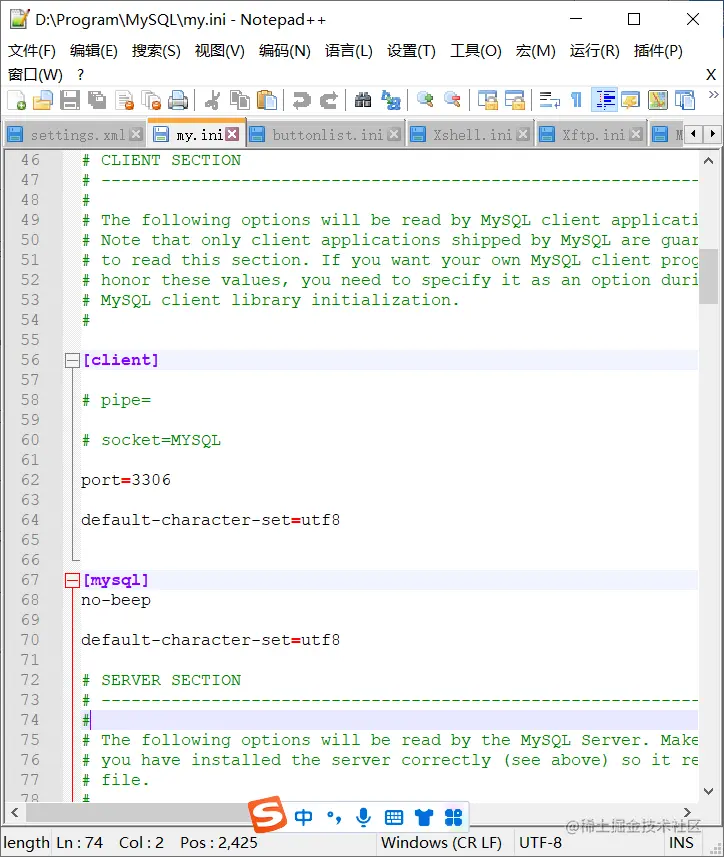Close the my.ini tab
The image size is (724, 857).
[233, 134]
